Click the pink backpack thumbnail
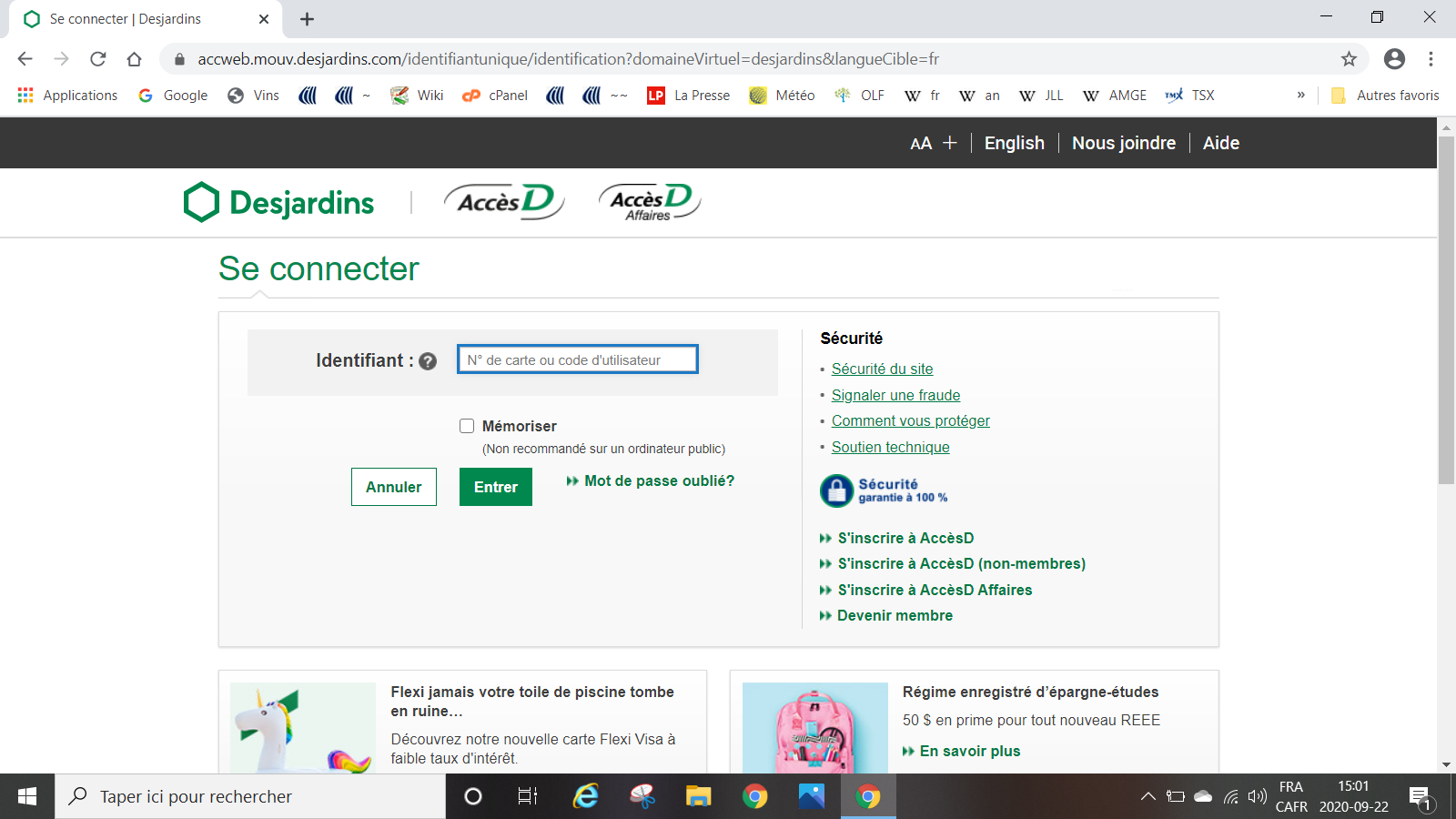1456x819 pixels. coord(815,728)
